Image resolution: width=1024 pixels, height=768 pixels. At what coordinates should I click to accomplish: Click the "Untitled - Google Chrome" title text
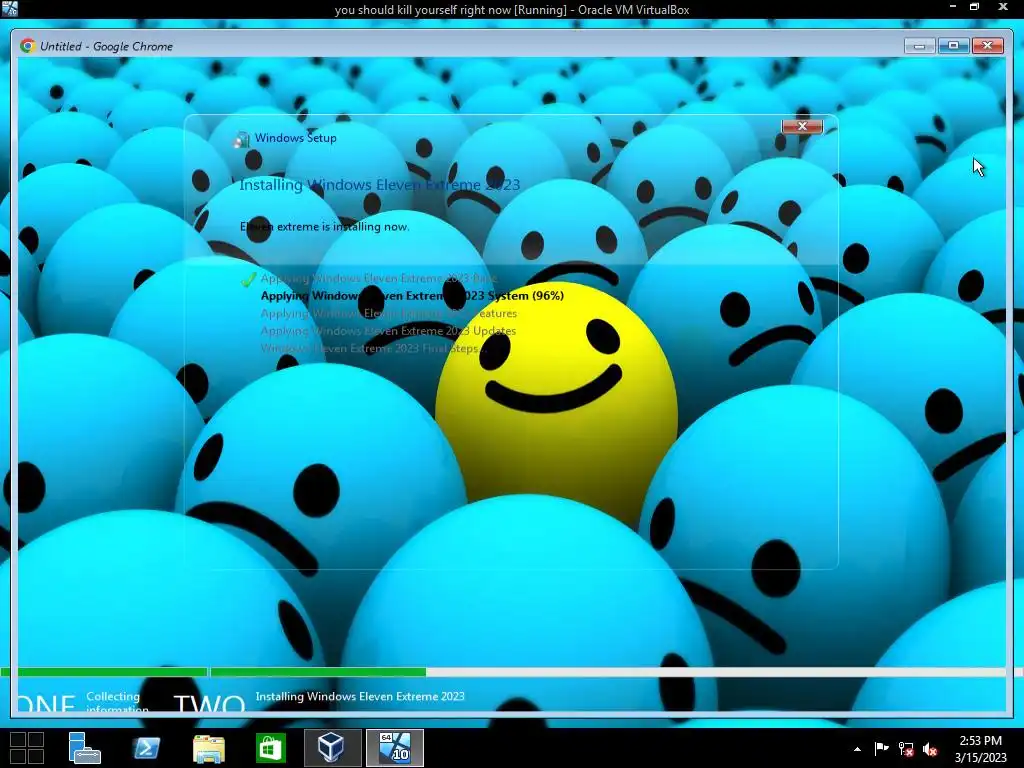(106, 46)
